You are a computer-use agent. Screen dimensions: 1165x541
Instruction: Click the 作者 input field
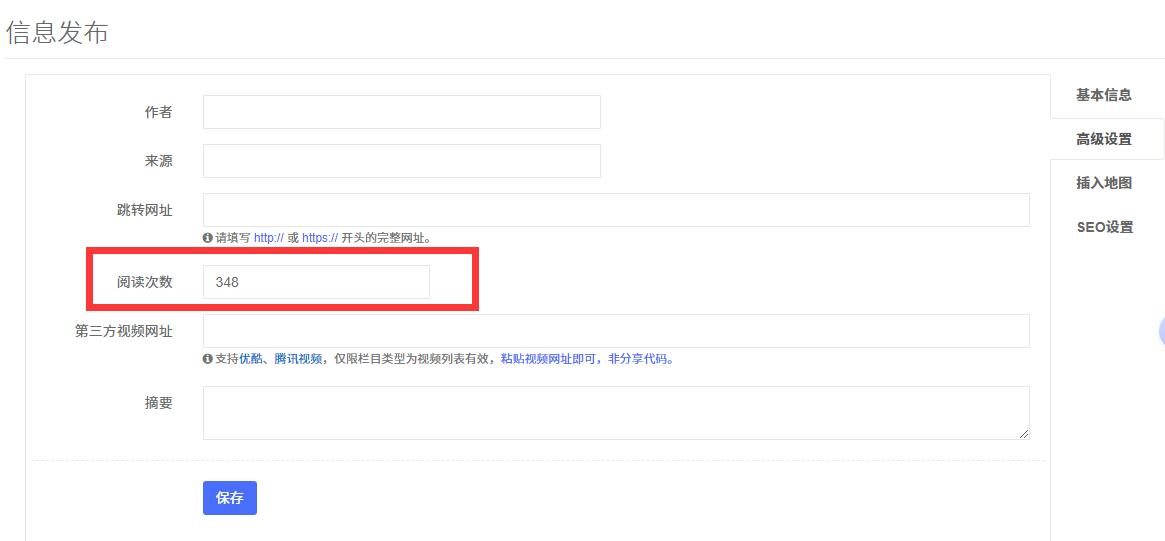401,112
